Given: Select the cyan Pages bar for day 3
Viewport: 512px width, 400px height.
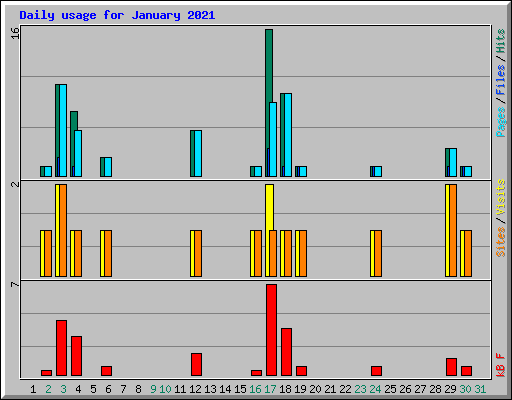Looking at the screenshot, I should (x=63, y=130).
